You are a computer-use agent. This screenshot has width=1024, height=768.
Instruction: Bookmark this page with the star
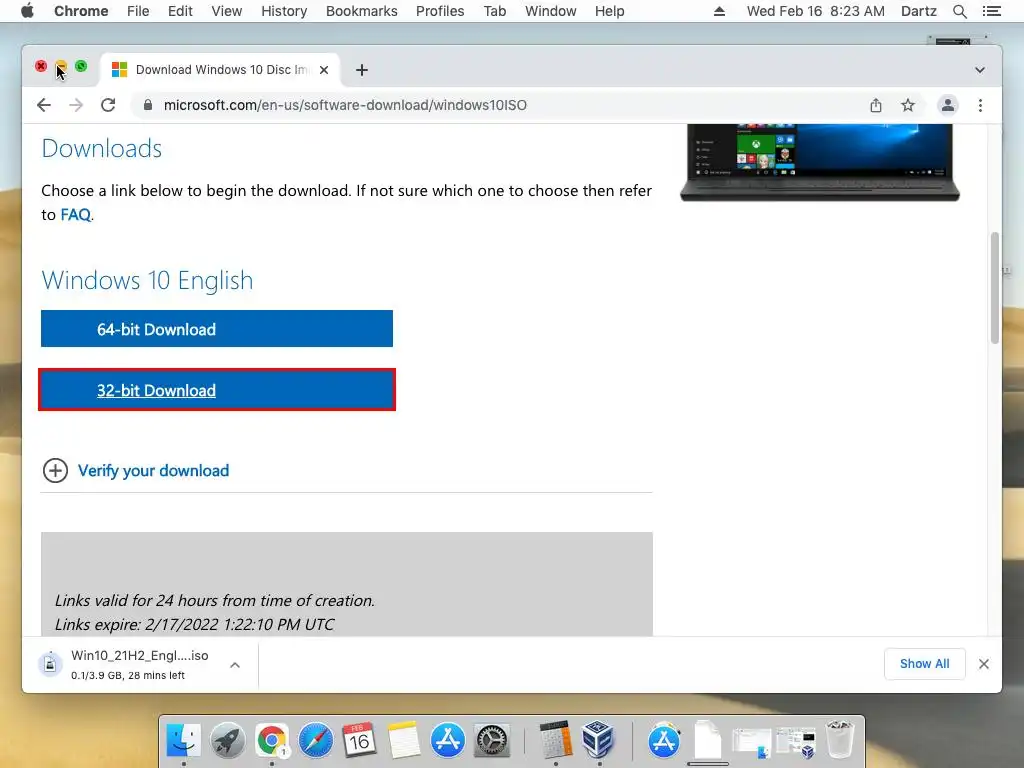point(908,105)
